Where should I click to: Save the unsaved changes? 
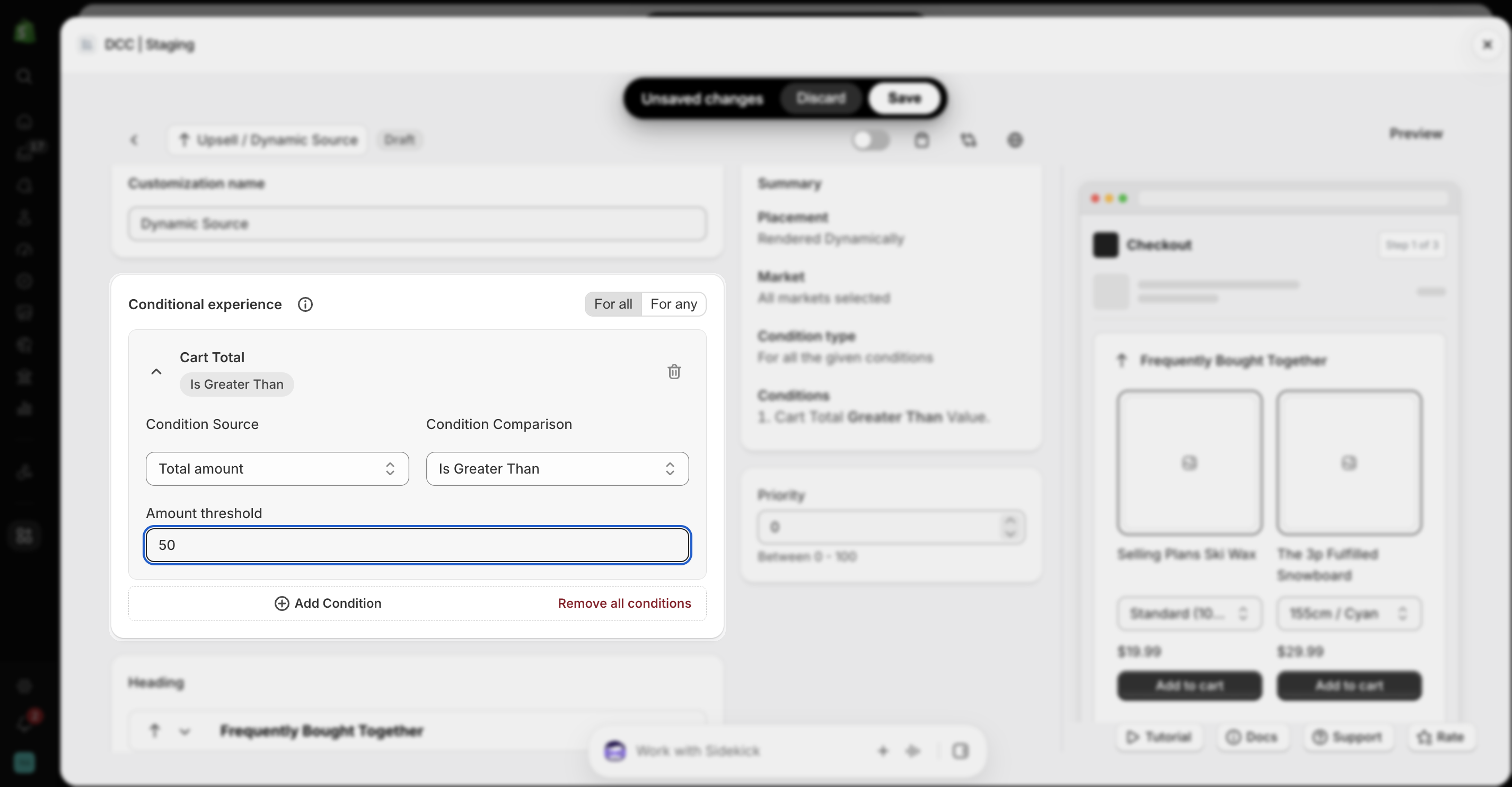coord(904,98)
